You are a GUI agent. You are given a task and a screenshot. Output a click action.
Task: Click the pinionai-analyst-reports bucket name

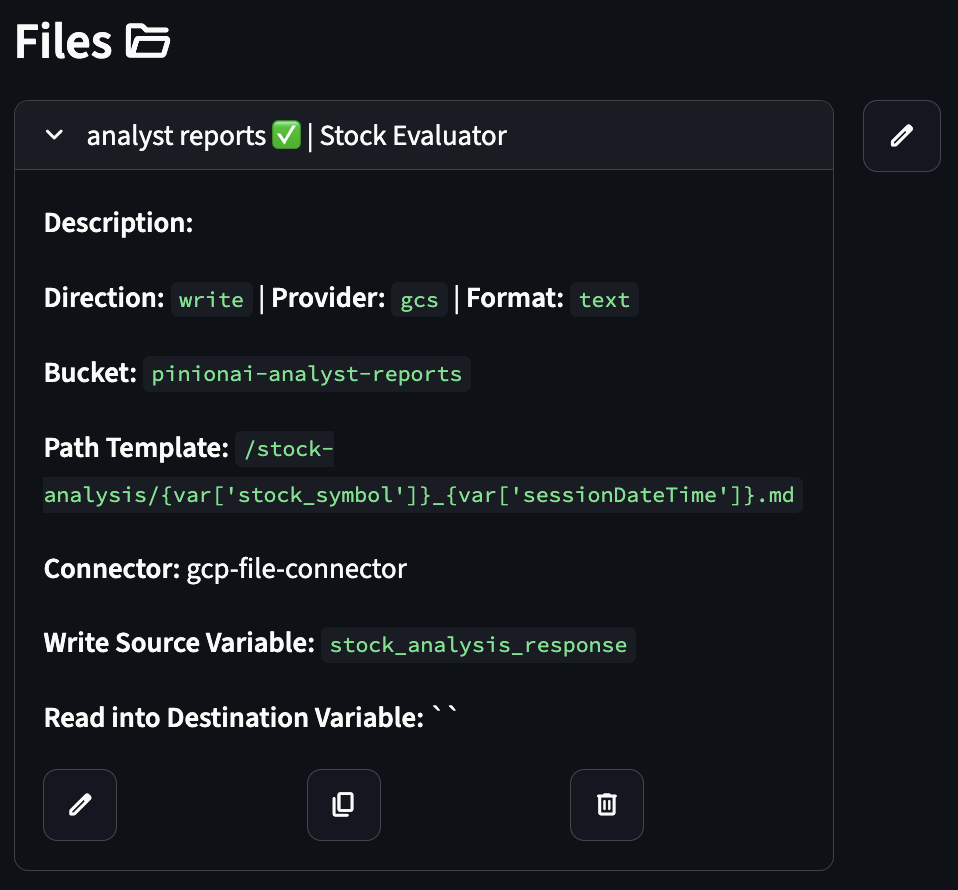click(x=306, y=374)
